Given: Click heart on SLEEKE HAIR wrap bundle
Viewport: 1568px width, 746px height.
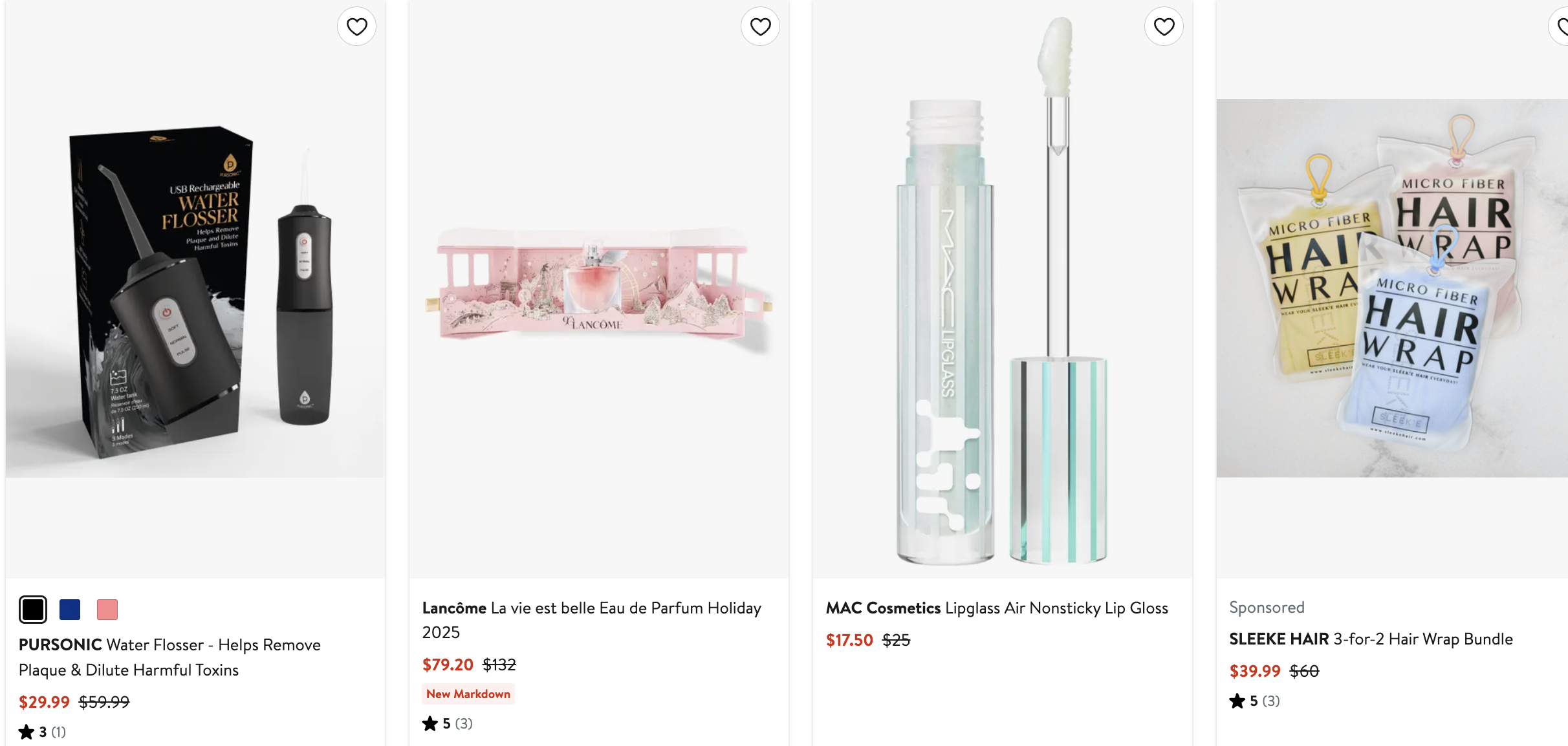Looking at the screenshot, I should (x=1562, y=27).
